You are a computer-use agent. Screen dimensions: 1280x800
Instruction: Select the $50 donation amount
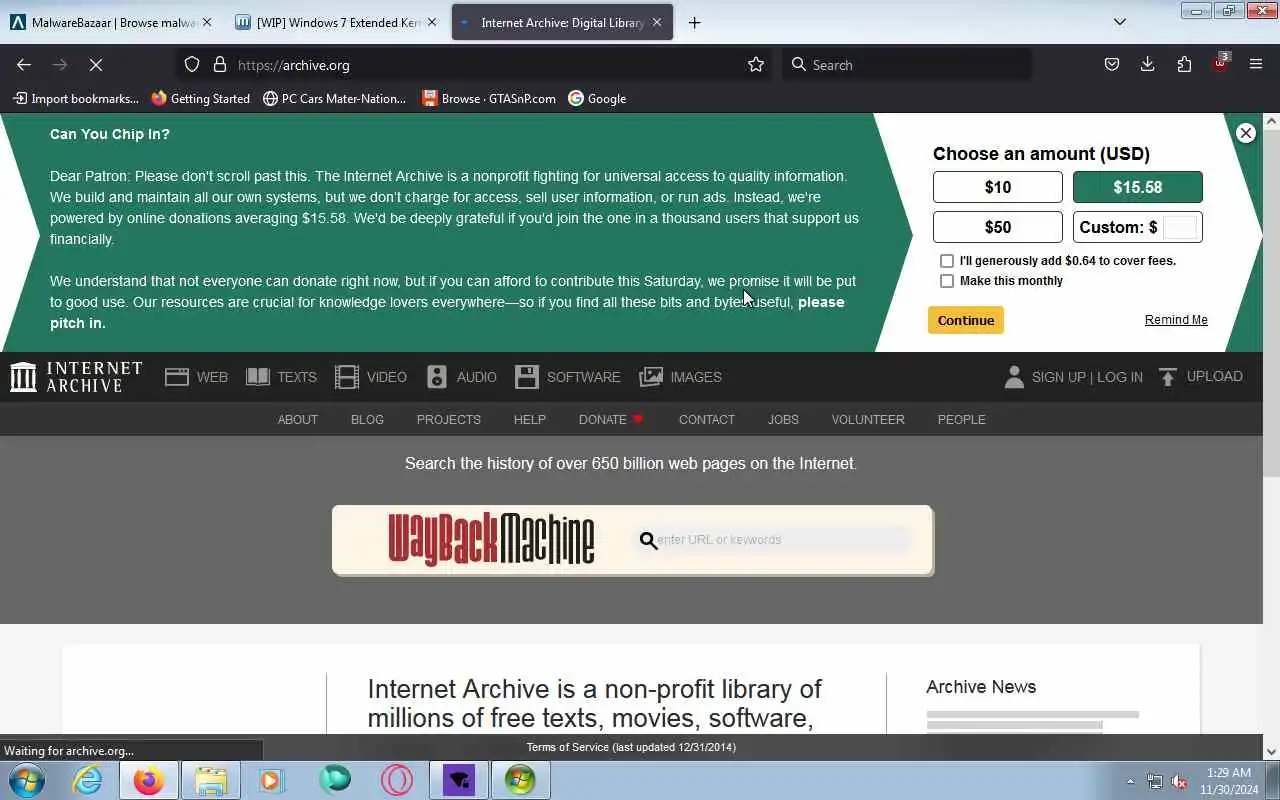[998, 227]
